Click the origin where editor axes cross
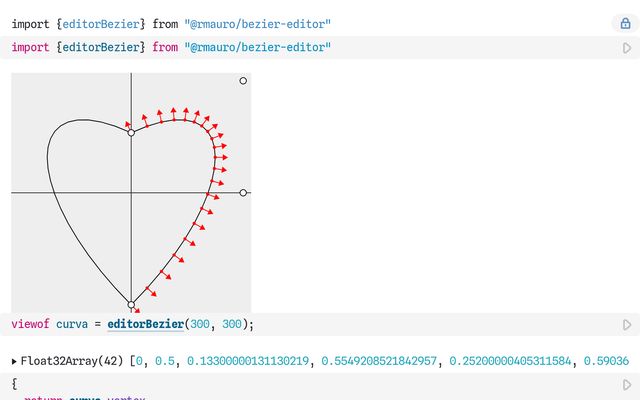640x400 pixels. (131, 192)
